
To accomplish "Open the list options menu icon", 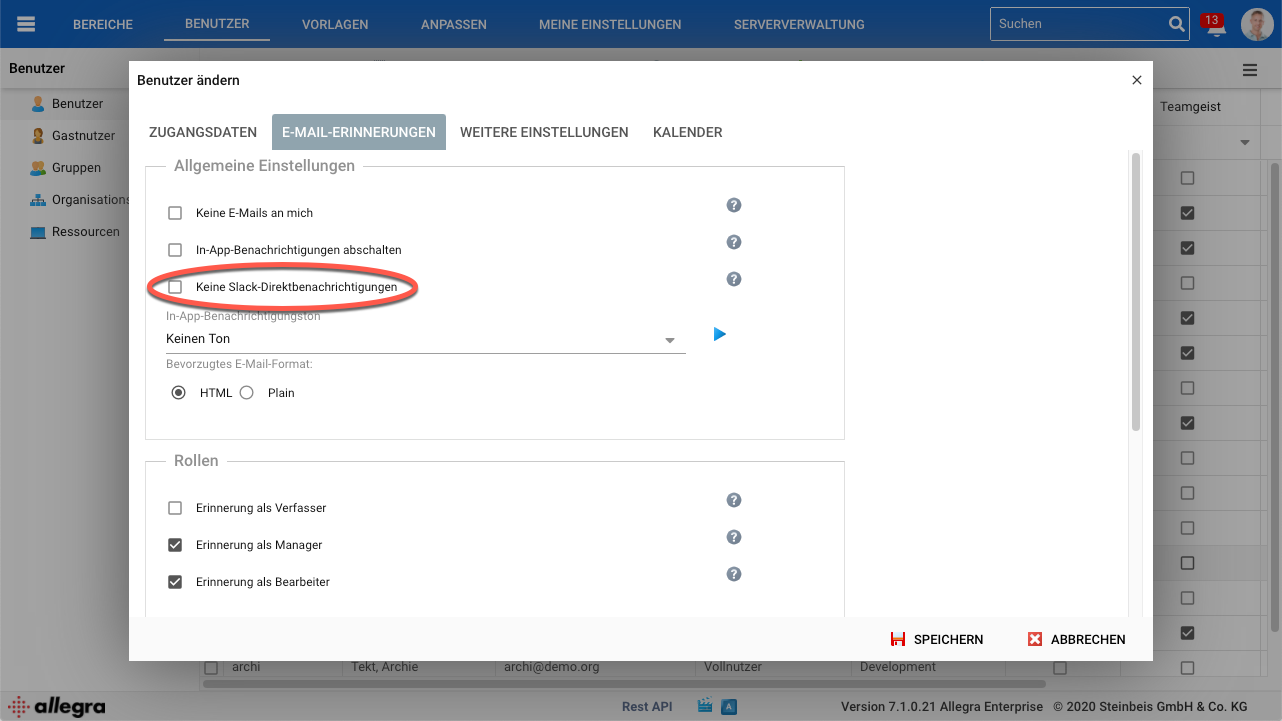I will tap(1250, 70).
